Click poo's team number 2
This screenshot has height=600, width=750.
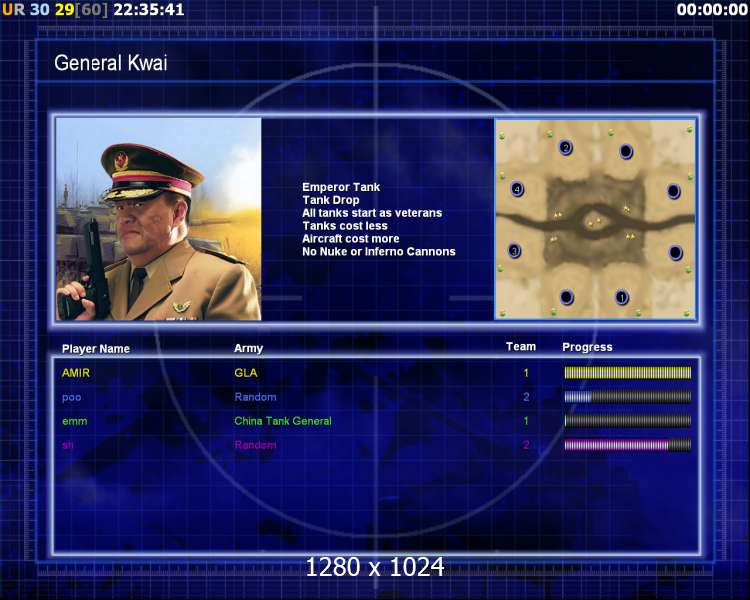pyautogui.click(x=526, y=397)
